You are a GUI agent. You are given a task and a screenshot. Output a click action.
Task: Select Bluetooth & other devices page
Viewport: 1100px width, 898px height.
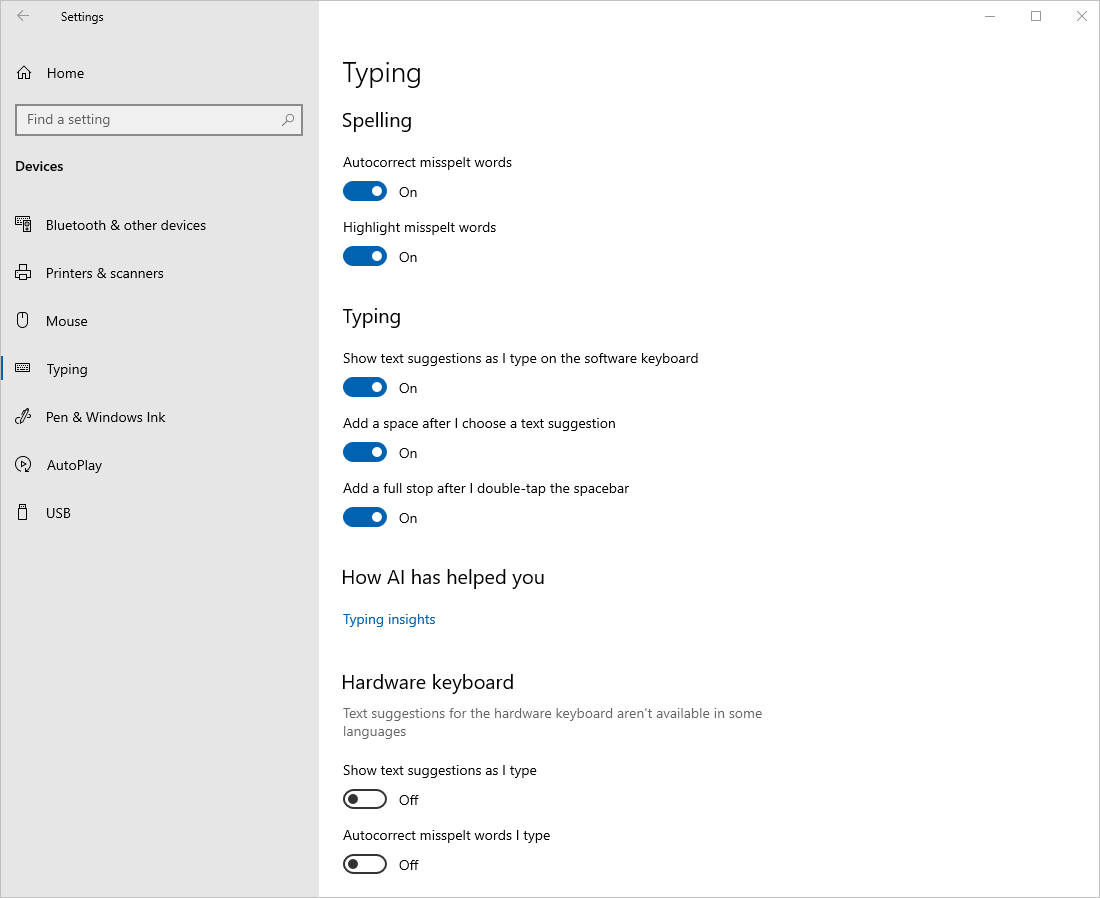click(159, 225)
